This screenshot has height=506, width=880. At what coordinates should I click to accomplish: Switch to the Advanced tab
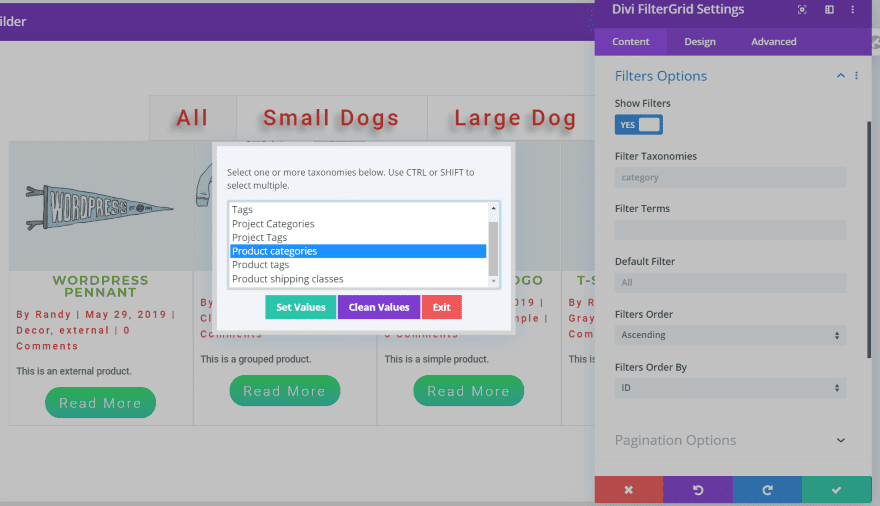pyautogui.click(x=773, y=42)
